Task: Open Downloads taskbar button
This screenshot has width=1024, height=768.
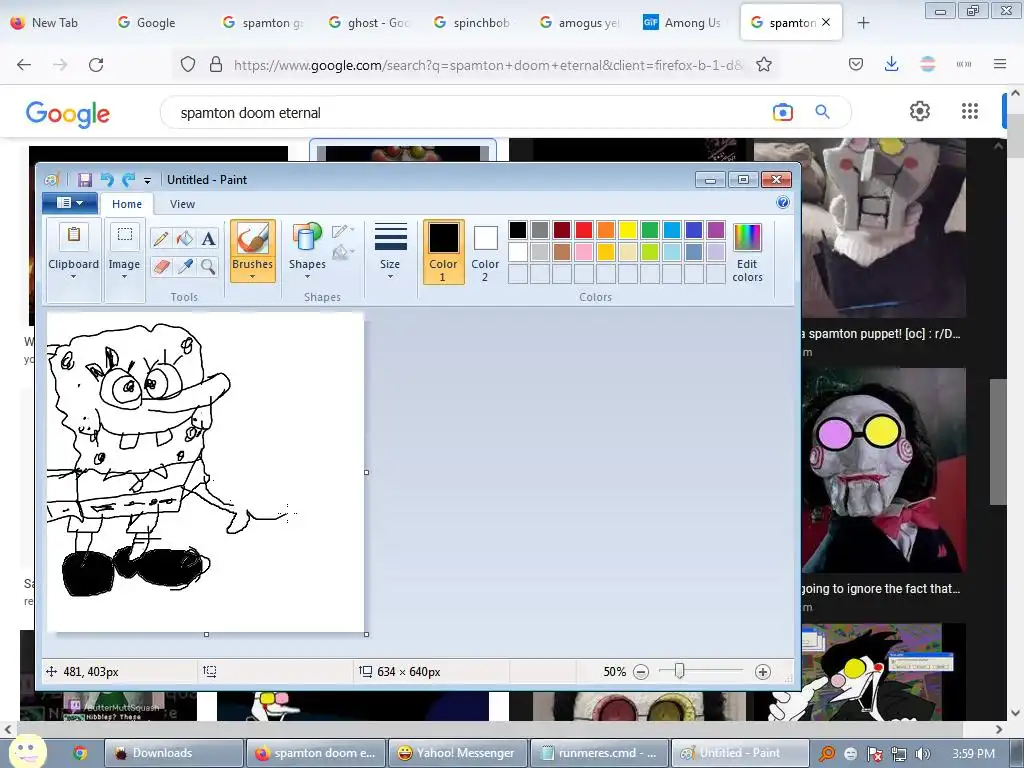Action: [x=173, y=753]
